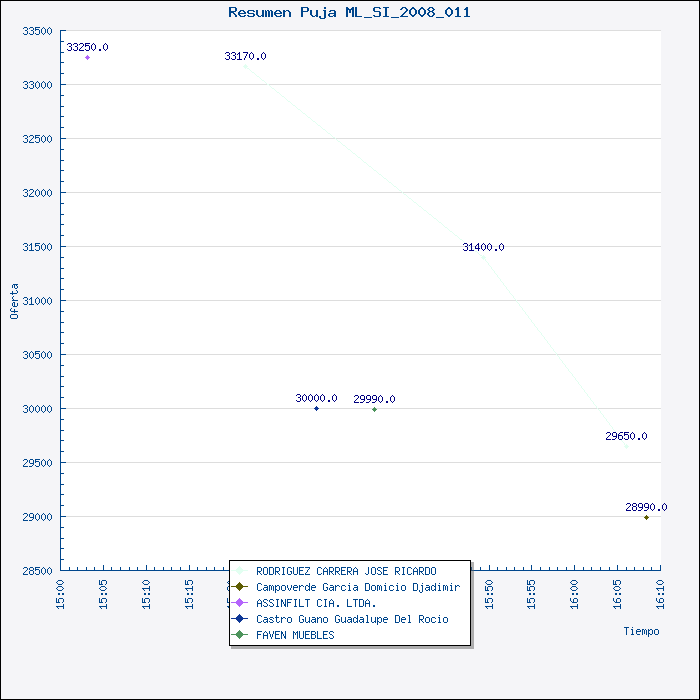Click the purple ASSINFILT legend swatch
The height and width of the screenshot is (700, 700).
pos(240,603)
